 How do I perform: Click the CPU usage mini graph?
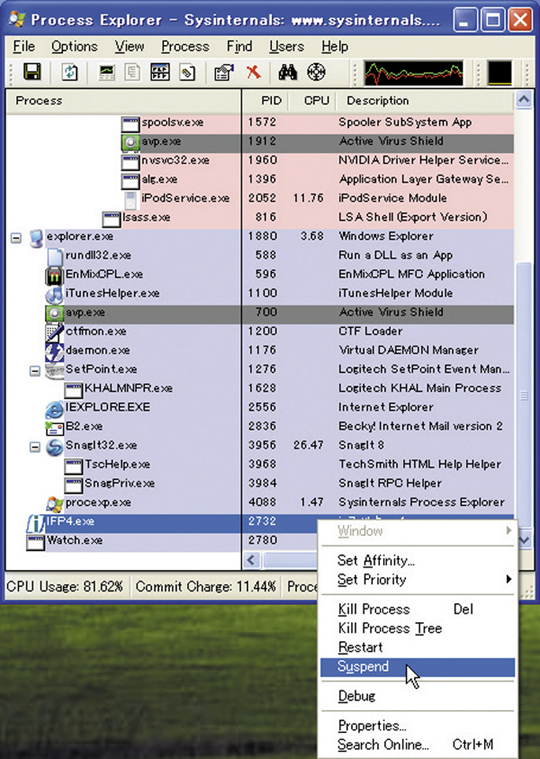click(x=413, y=73)
